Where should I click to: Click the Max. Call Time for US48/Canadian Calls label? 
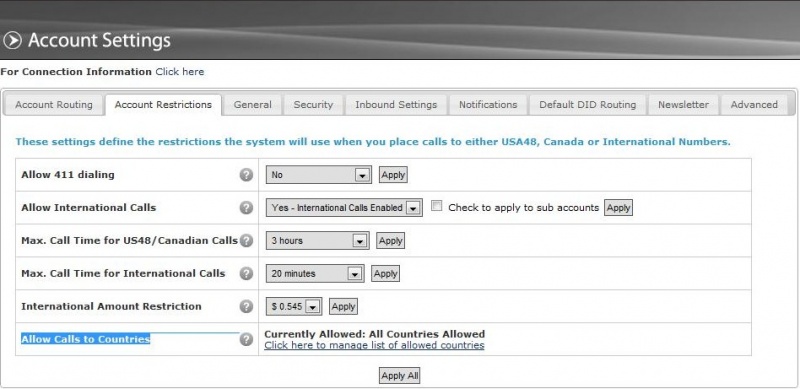(130, 240)
